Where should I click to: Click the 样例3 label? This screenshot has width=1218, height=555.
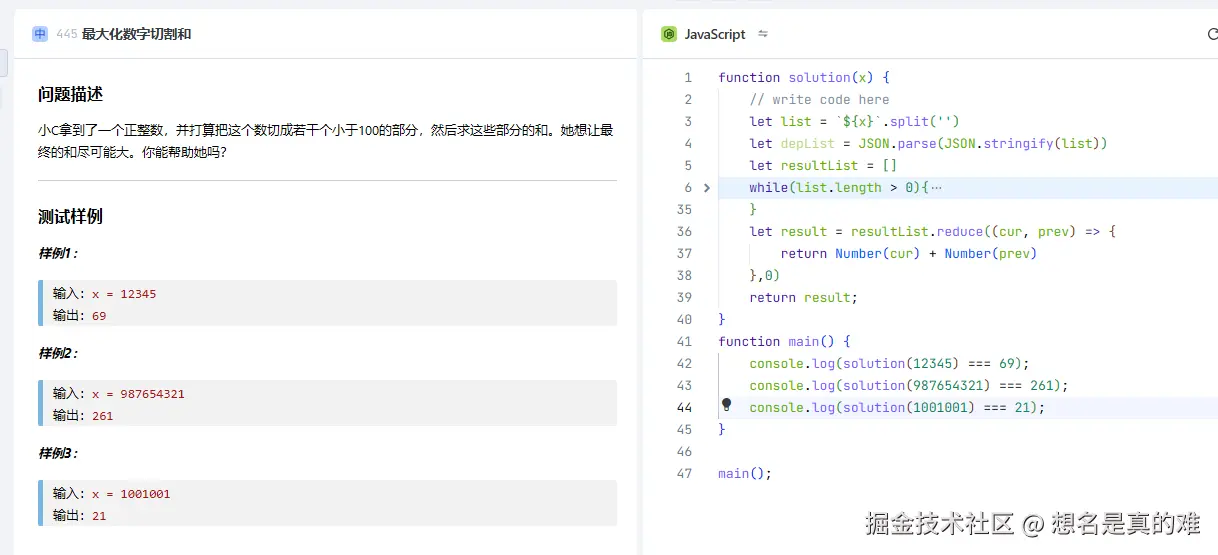click(58, 453)
